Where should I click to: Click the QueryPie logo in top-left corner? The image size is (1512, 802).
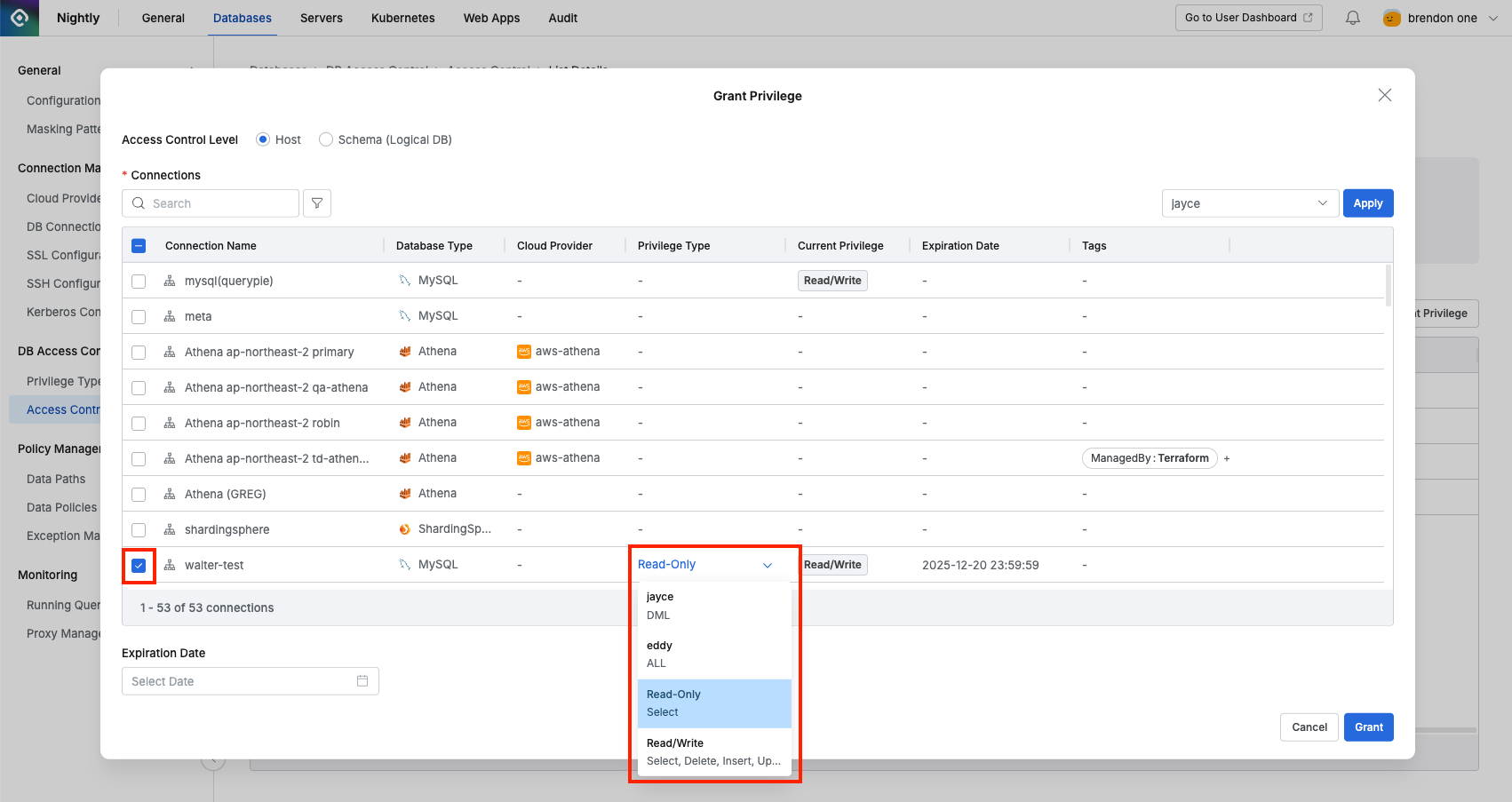point(20,18)
